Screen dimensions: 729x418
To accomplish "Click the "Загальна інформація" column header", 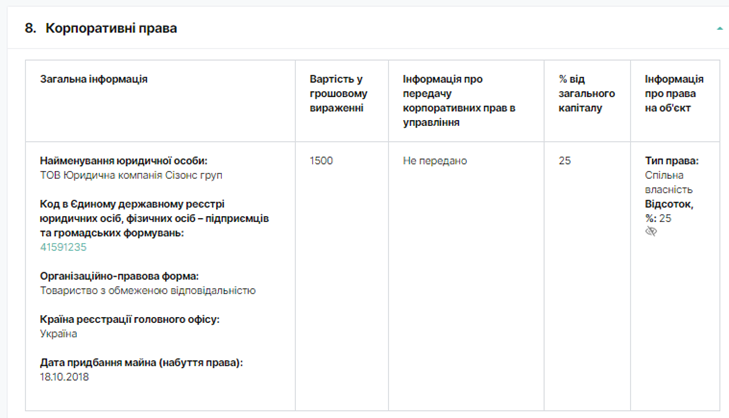I will pyautogui.click(x=94, y=79).
